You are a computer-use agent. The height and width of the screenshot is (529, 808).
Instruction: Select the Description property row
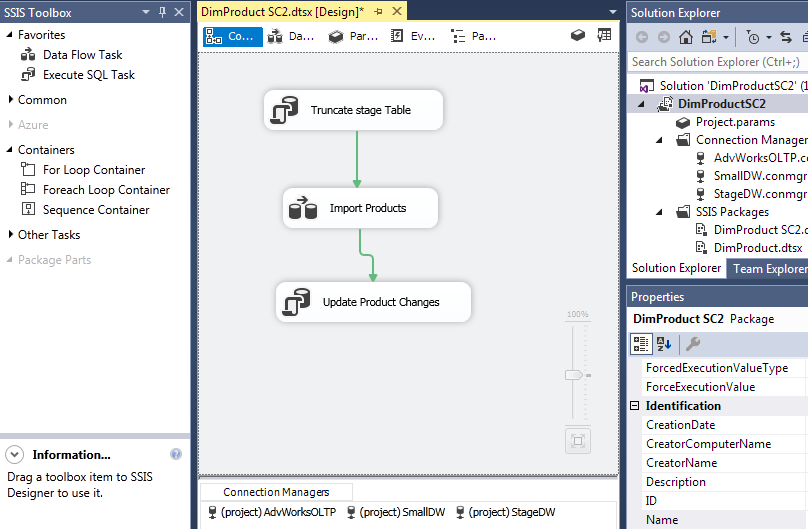724,482
